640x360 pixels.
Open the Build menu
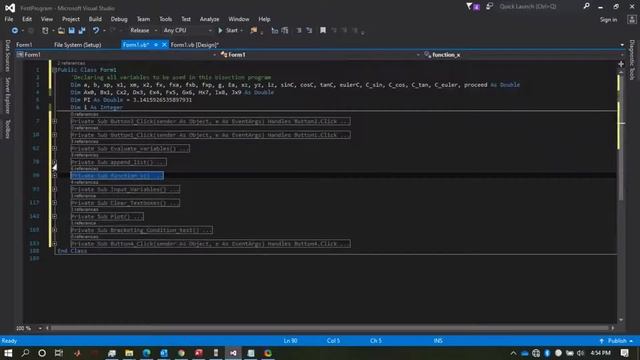(95, 19)
